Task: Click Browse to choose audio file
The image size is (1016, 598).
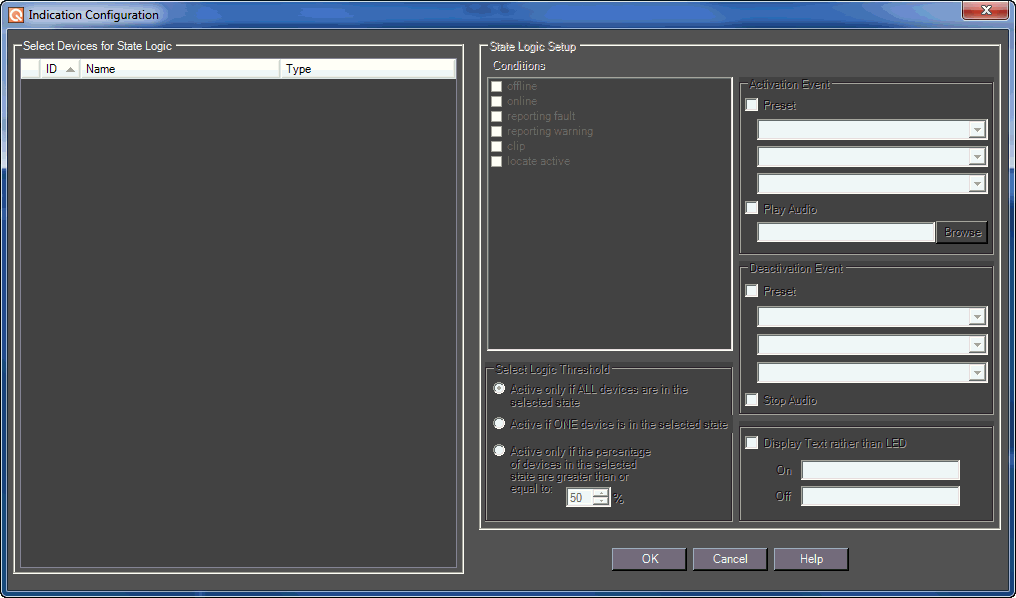Action: (962, 232)
